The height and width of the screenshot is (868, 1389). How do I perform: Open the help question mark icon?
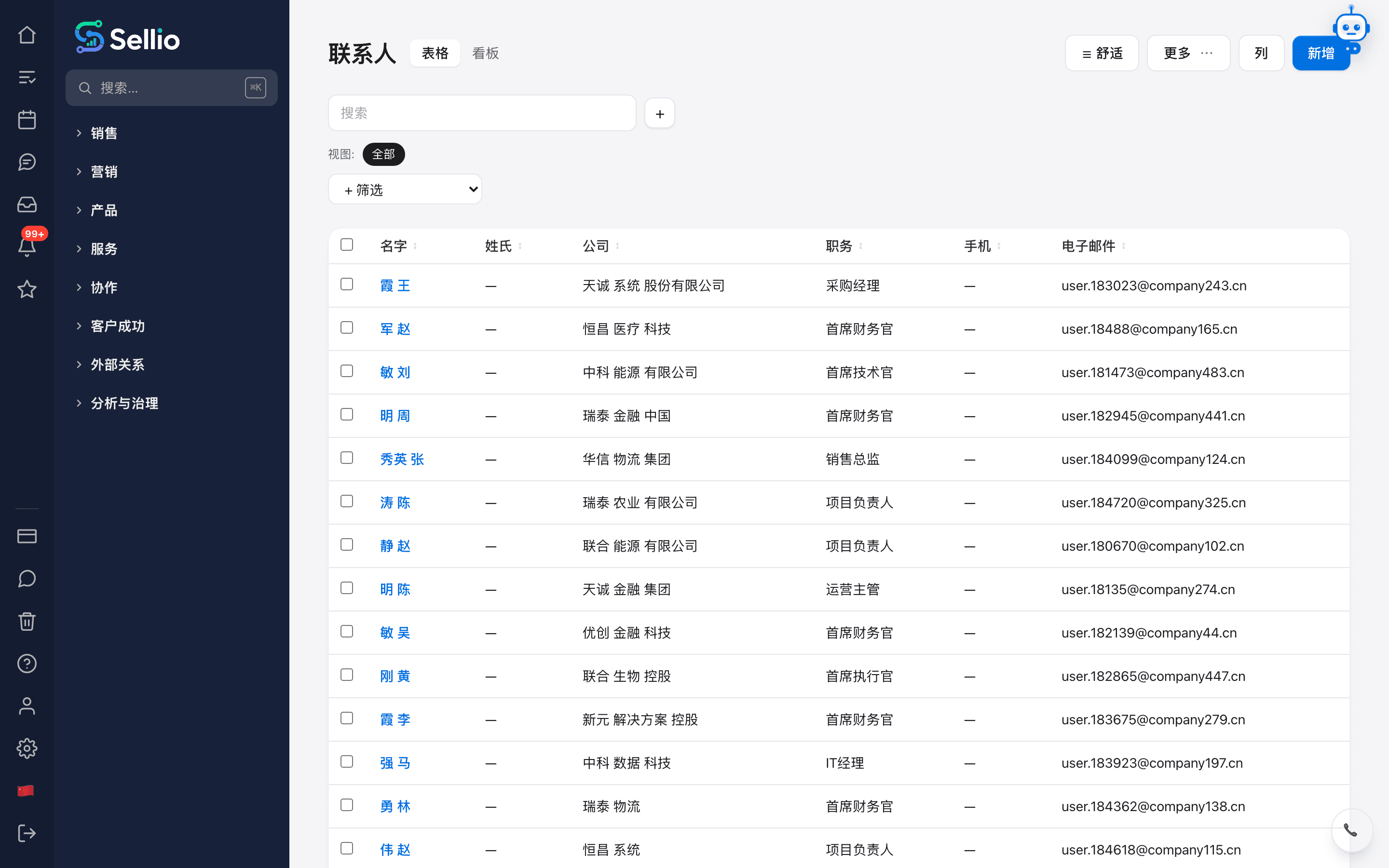point(27,664)
